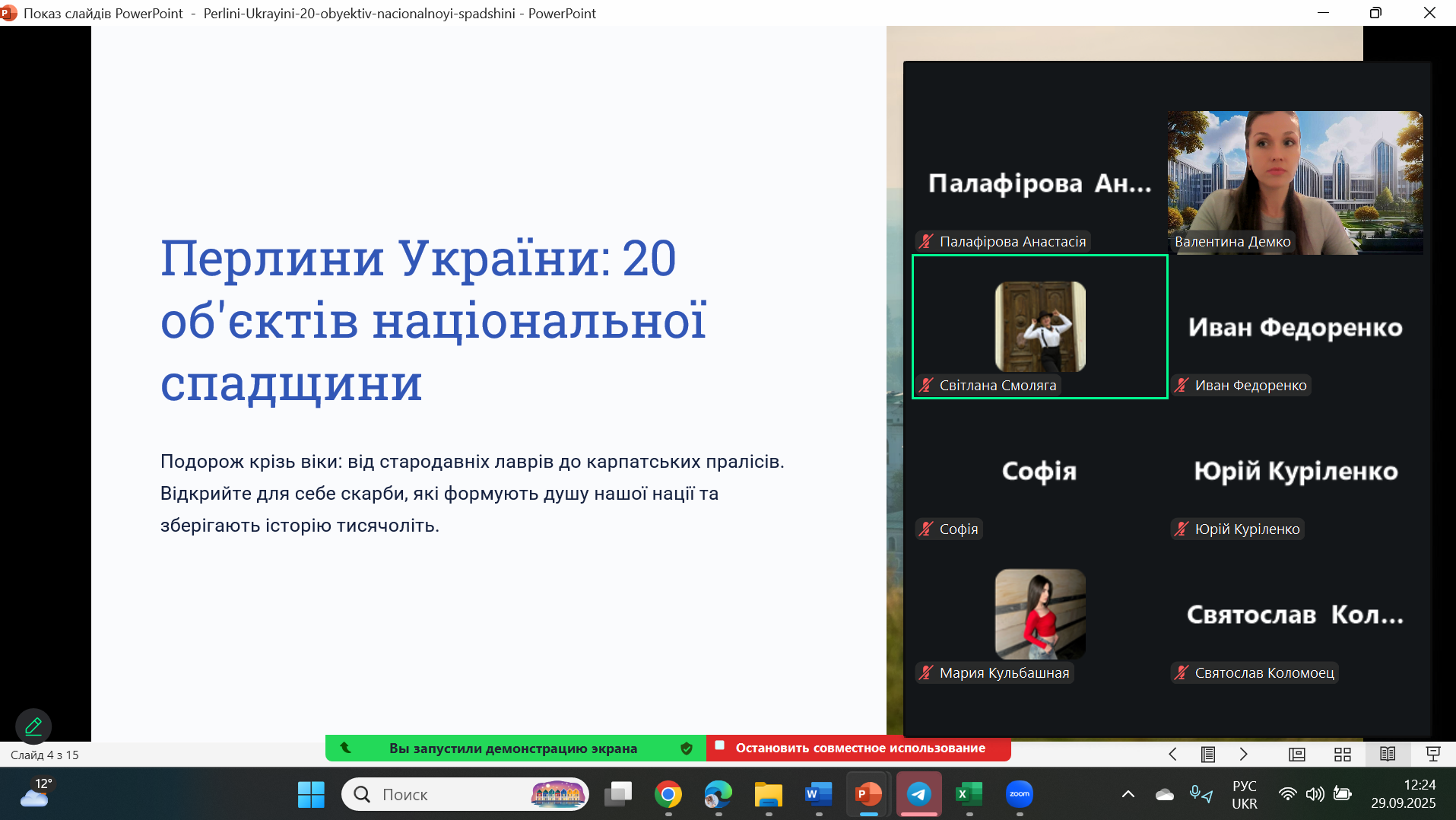This screenshot has height=820, width=1456.
Task: Click the pen annotation tool icon
Action: click(33, 726)
